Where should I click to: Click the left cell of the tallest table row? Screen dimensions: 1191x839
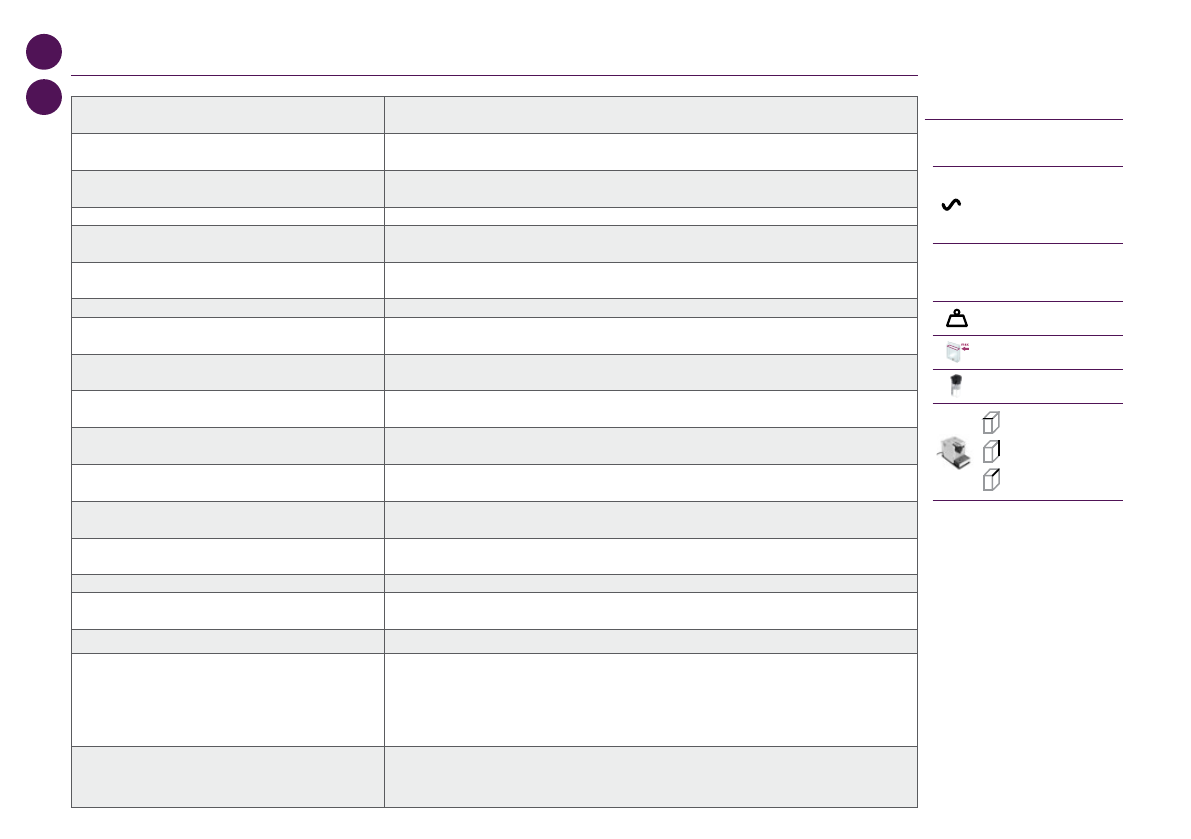pyautogui.click(x=228, y=699)
